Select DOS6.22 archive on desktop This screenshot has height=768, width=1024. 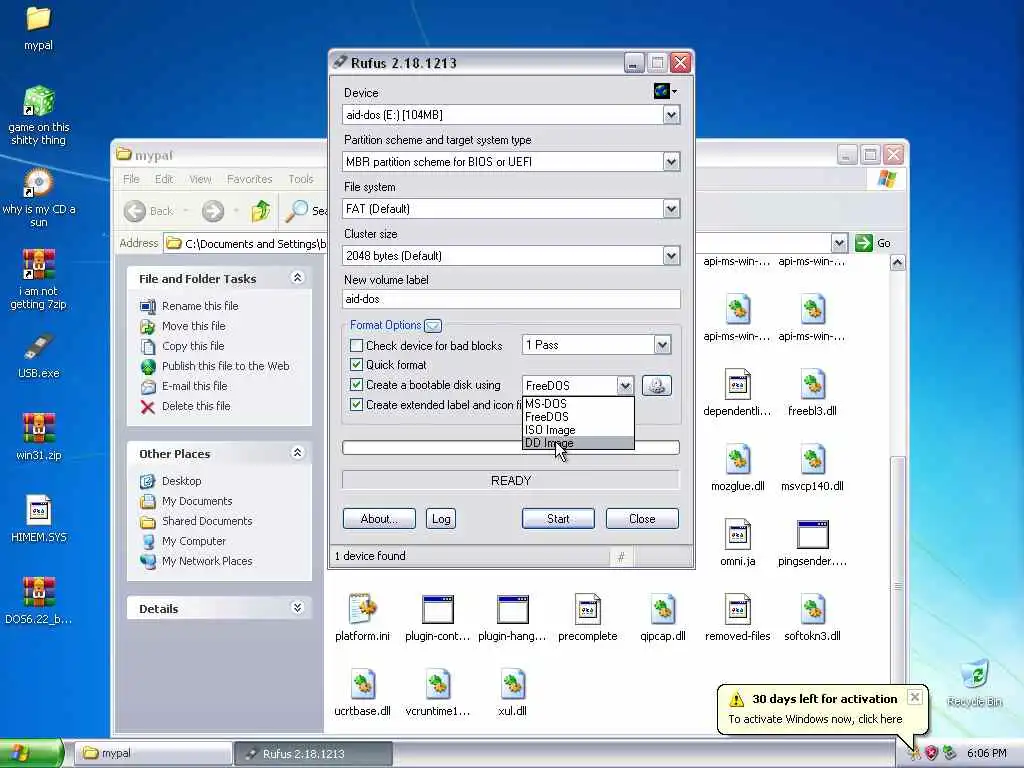tap(38, 601)
